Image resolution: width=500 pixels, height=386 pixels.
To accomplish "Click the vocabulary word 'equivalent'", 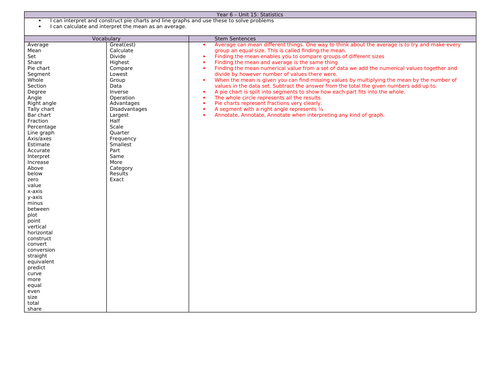I will point(41,262).
